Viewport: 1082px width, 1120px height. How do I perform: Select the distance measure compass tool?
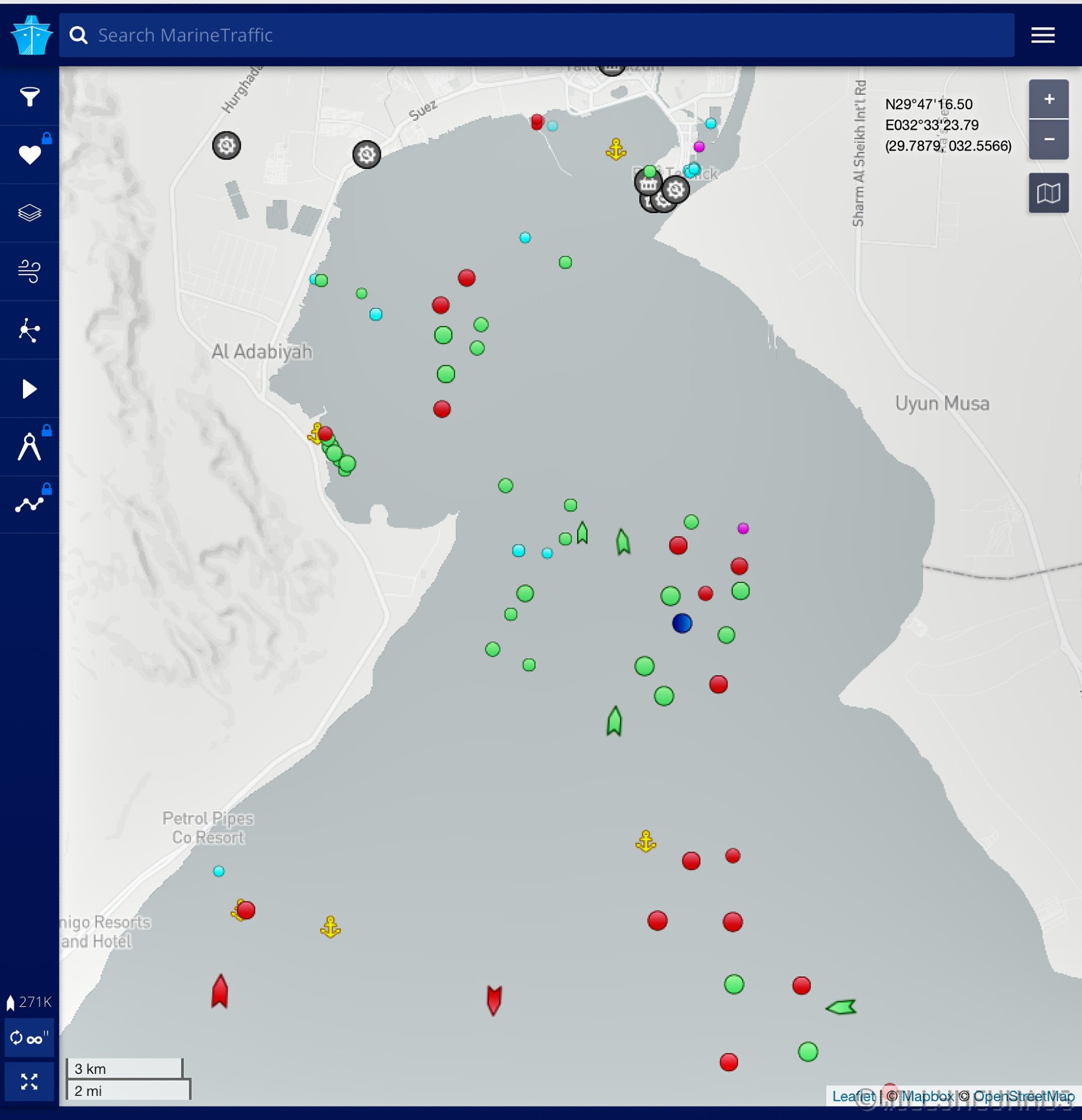pyautogui.click(x=29, y=447)
